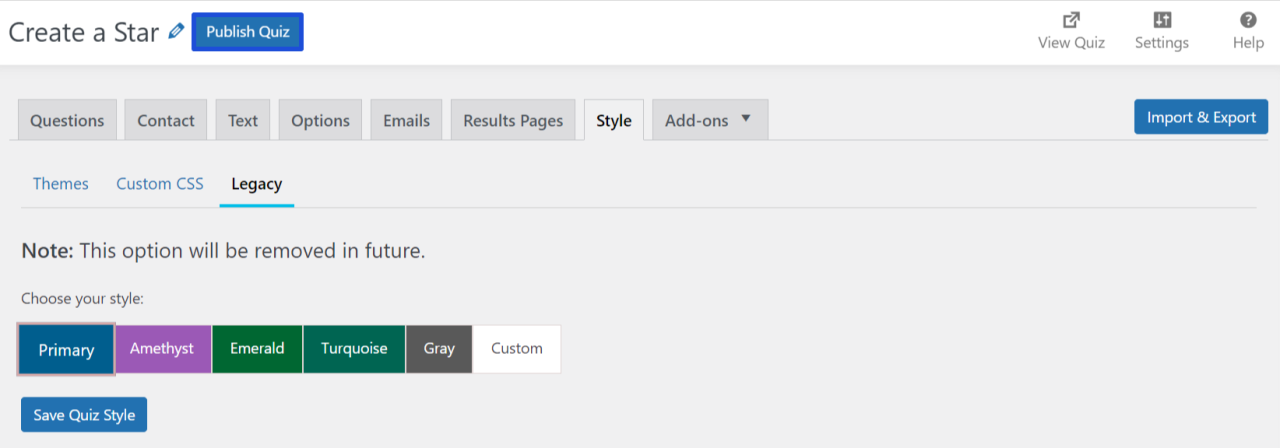Switch to the Results Pages tab

pos(513,120)
